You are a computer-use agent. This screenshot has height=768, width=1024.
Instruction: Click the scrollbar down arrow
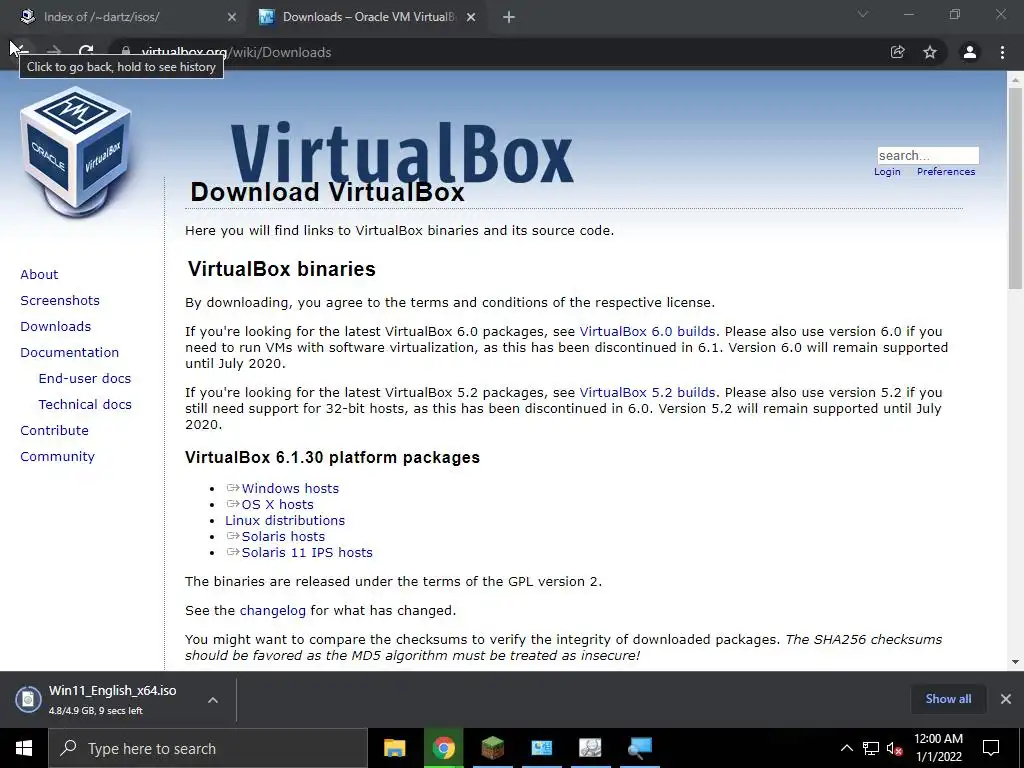pos(1015,662)
